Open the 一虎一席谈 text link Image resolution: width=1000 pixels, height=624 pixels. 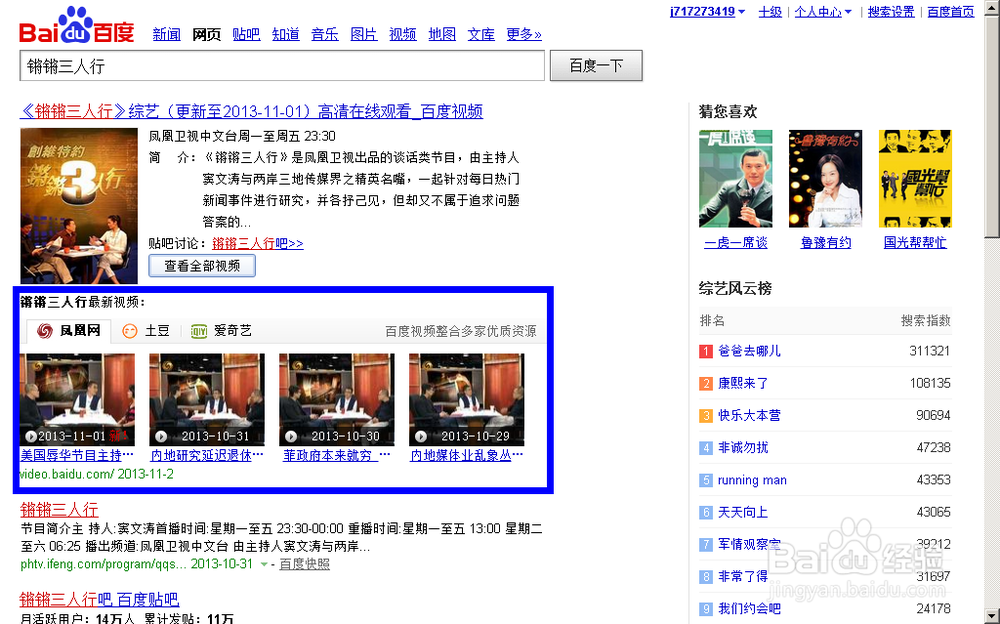coord(736,242)
